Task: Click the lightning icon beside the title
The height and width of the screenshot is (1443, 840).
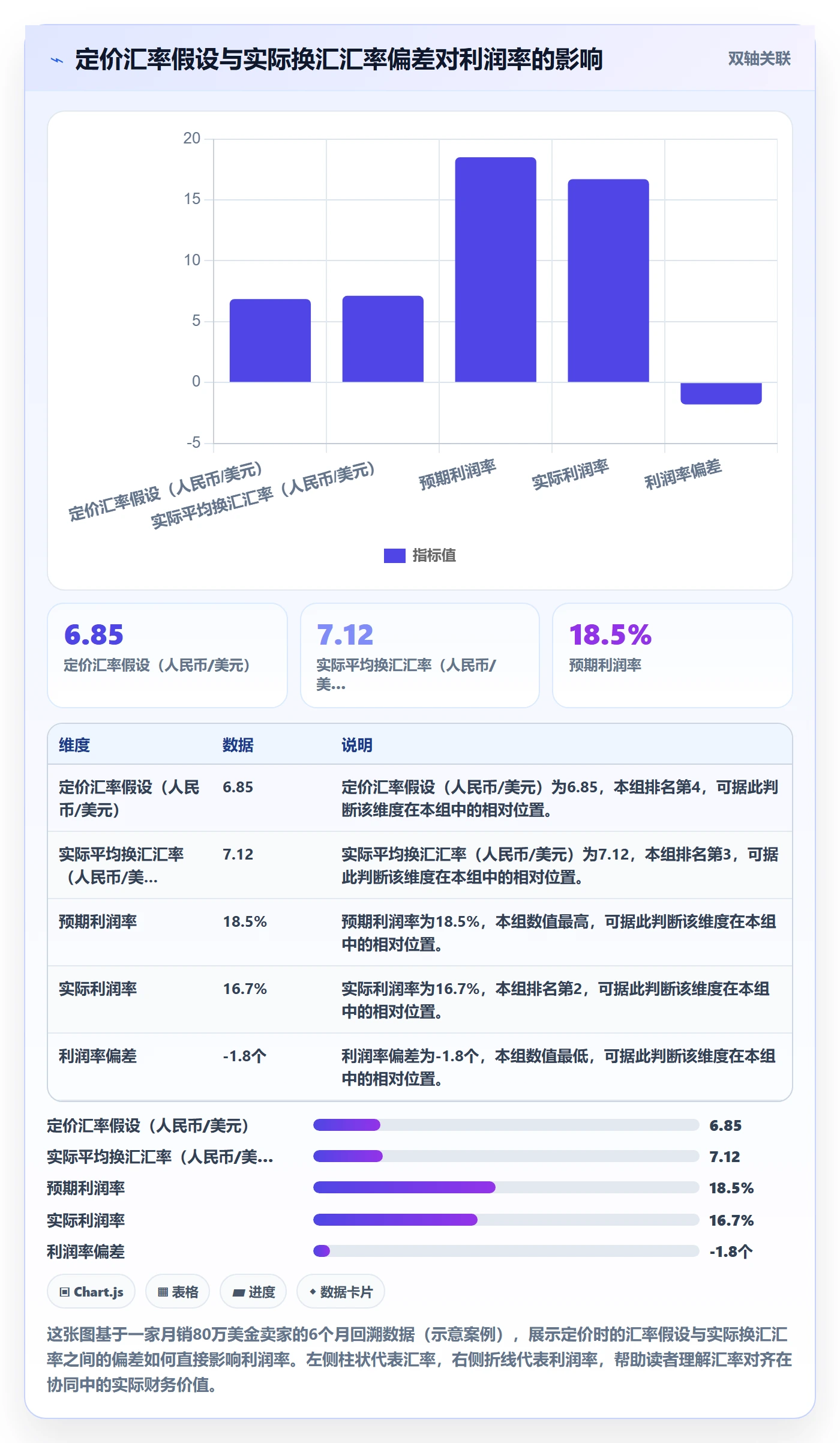Action: pyautogui.click(x=57, y=59)
